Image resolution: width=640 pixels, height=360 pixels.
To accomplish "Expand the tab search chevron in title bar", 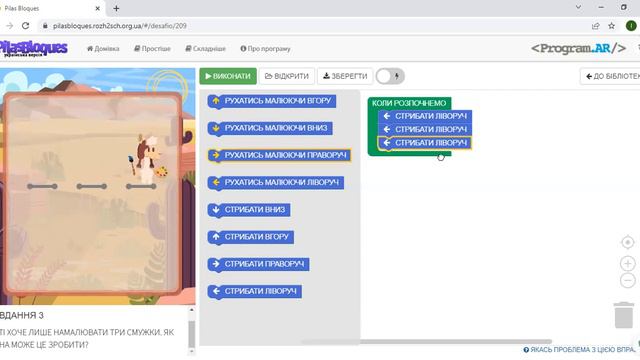I will [578, 7].
